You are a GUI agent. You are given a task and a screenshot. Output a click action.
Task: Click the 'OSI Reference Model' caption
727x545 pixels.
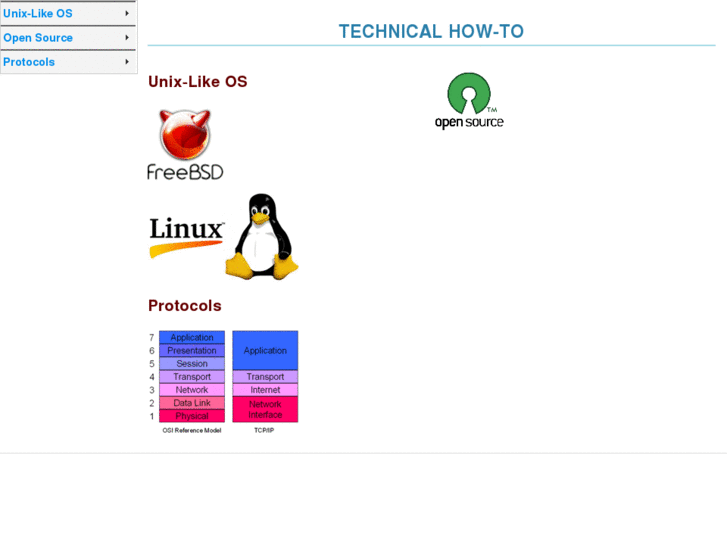[191, 430]
